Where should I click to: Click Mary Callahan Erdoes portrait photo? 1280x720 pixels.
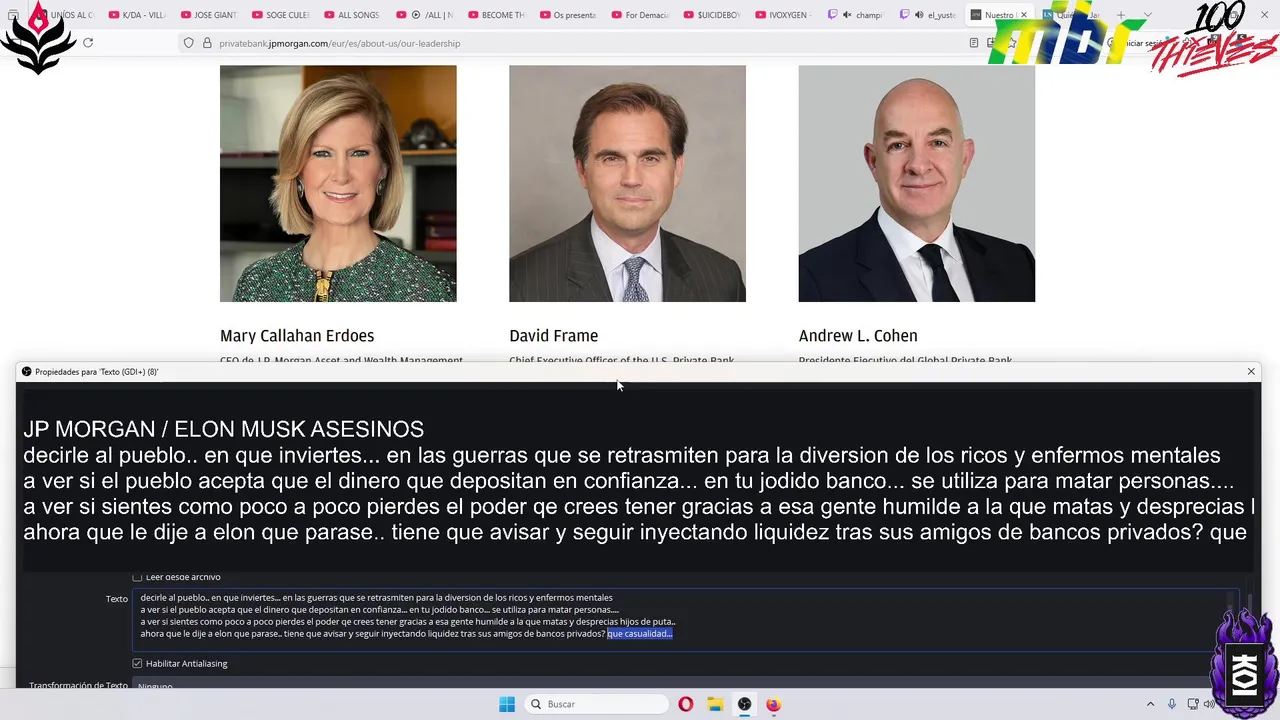pos(338,184)
